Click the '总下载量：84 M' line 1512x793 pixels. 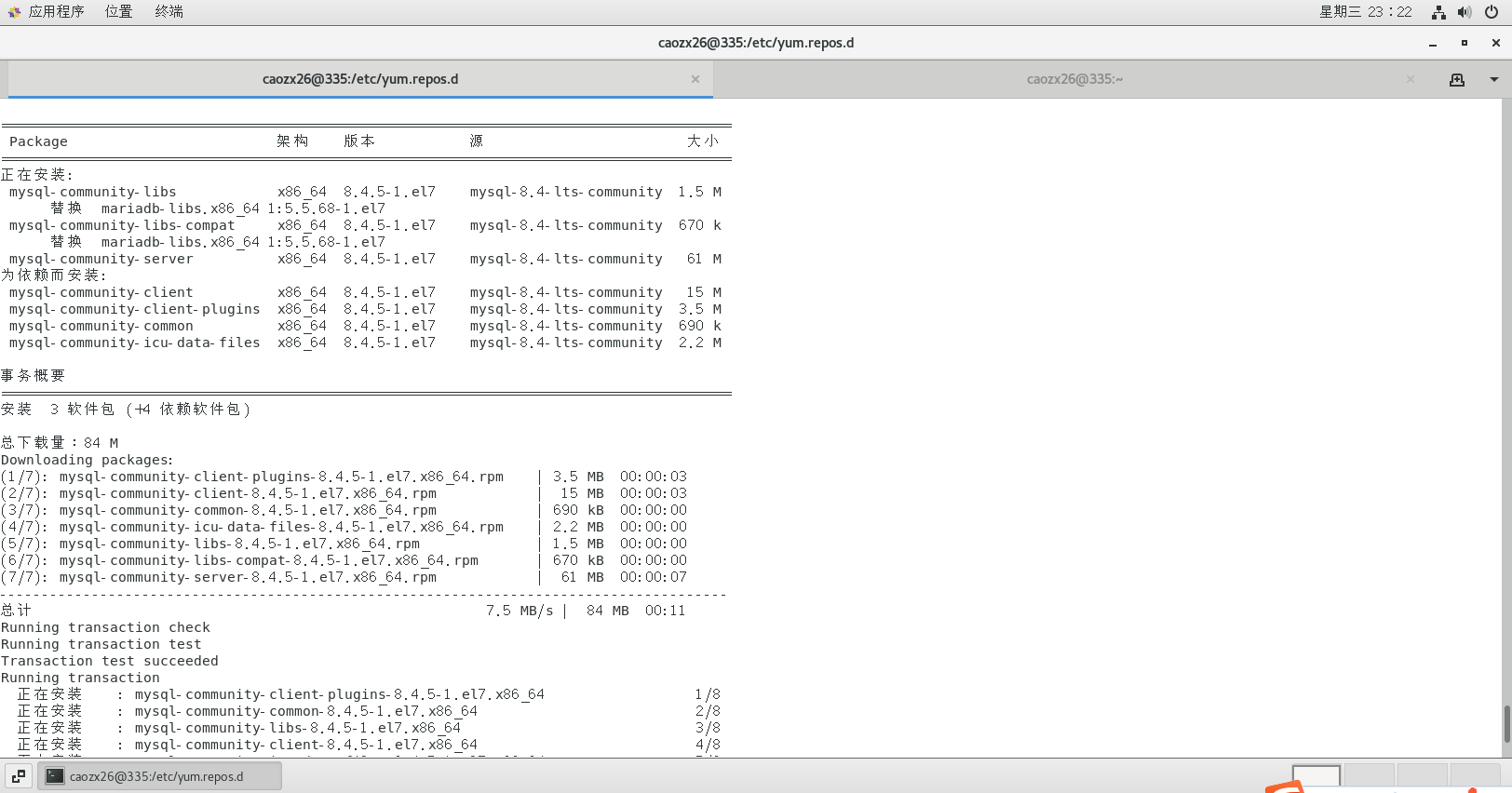(x=60, y=443)
